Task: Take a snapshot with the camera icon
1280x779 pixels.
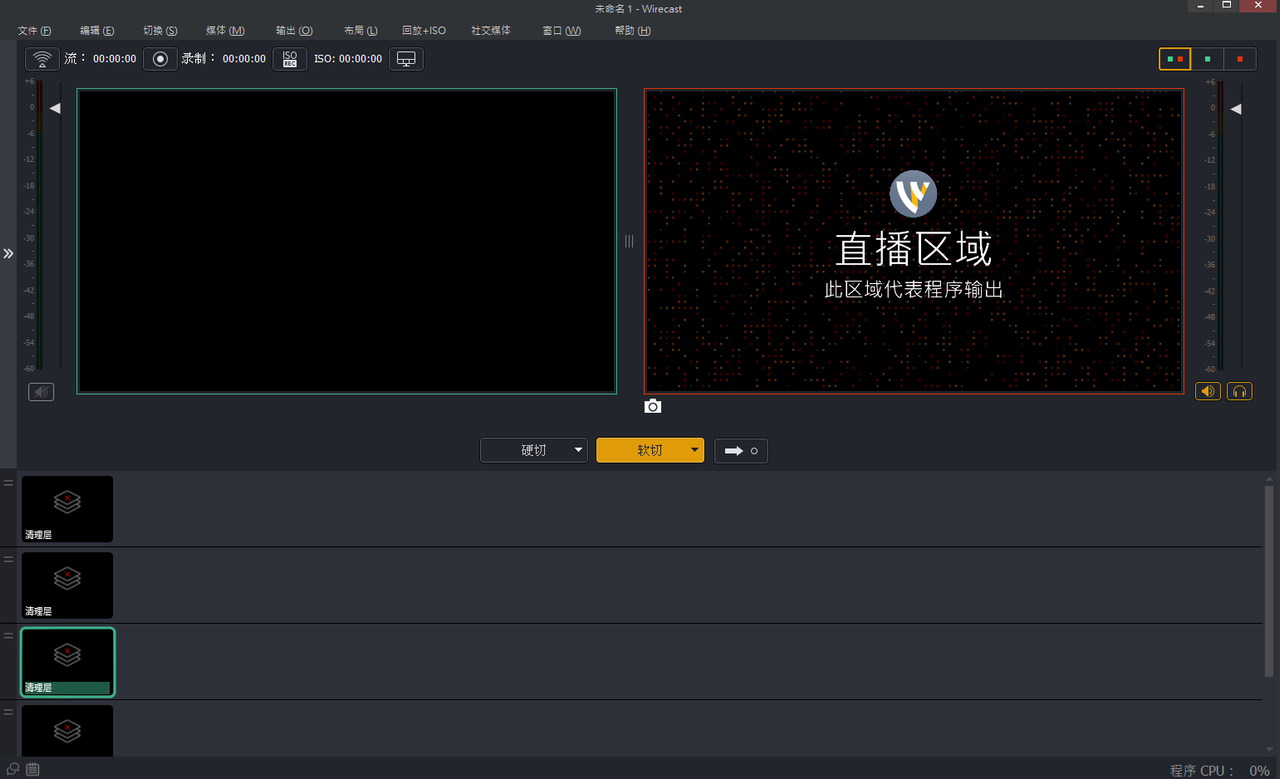Action: pyautogui.click(x=653, y=406)
